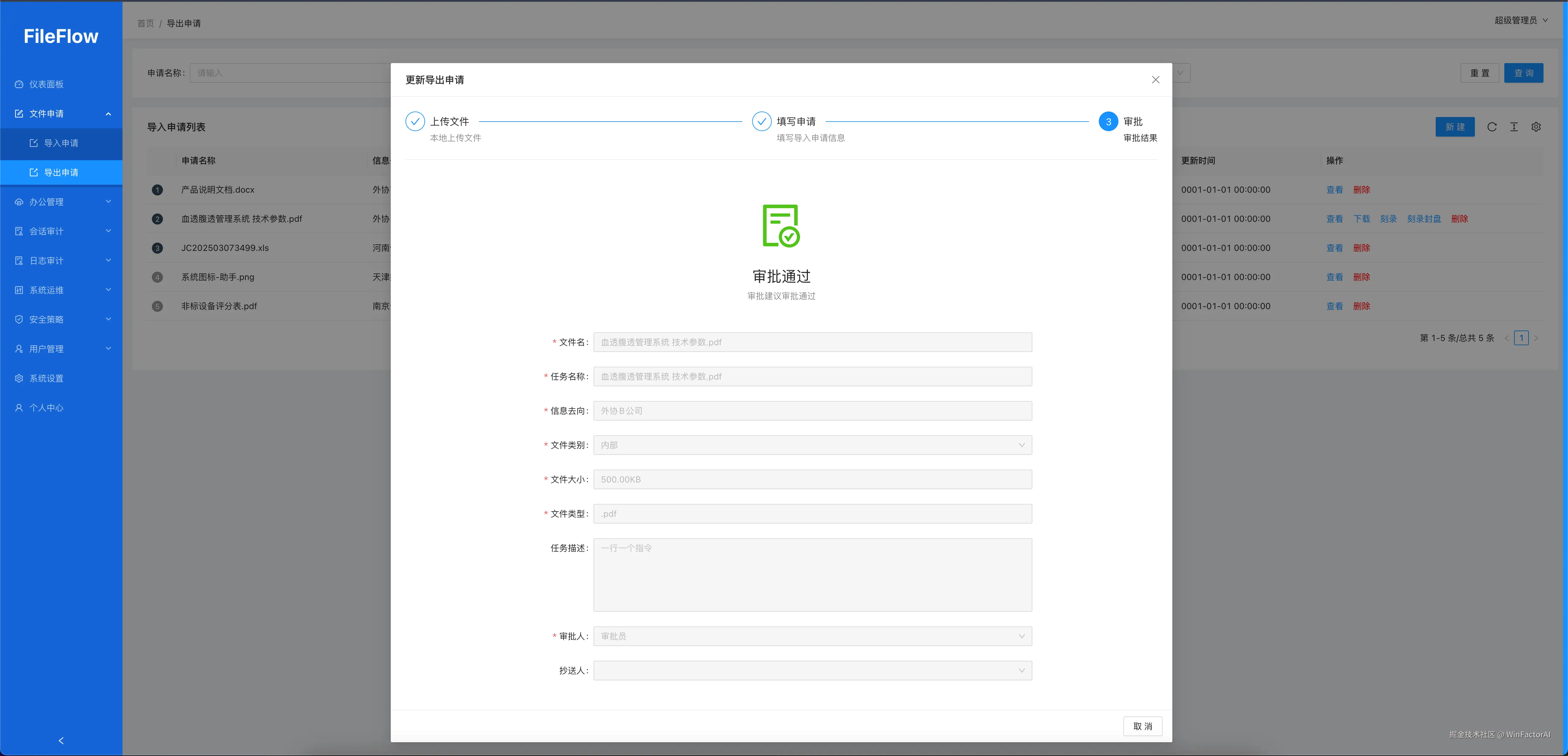Select page 1 in the pagination control
The image size is (1568, 756).
click(x=1521, y=338)
